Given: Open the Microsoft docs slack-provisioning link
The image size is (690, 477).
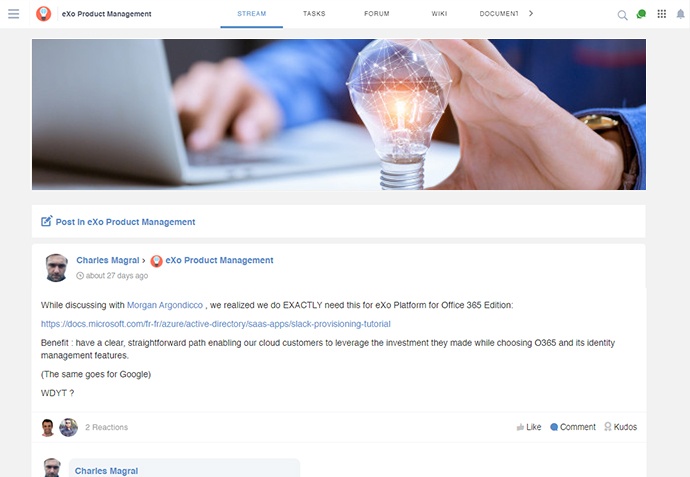Looking at the screenshot, I should (216, 324).
